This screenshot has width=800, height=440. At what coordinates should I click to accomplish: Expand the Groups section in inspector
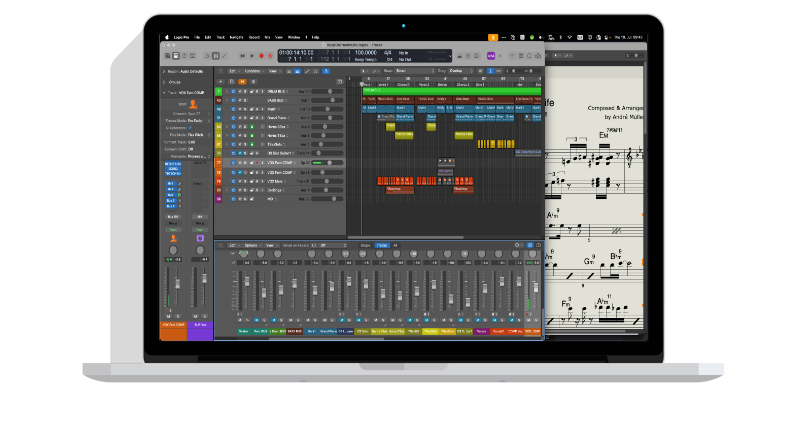(x=164, y=82)
